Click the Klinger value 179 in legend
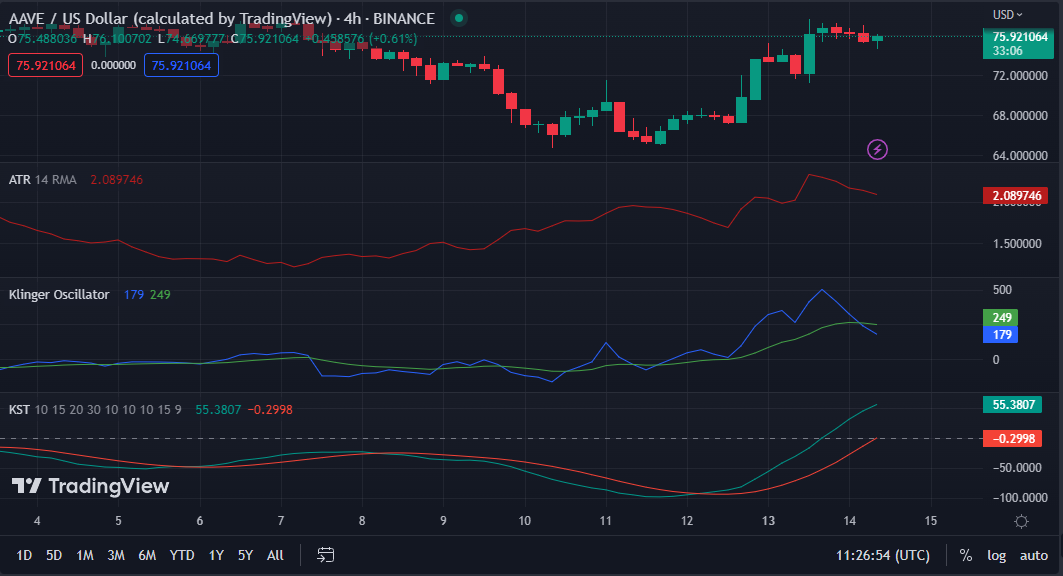 [x=134, y=294]
